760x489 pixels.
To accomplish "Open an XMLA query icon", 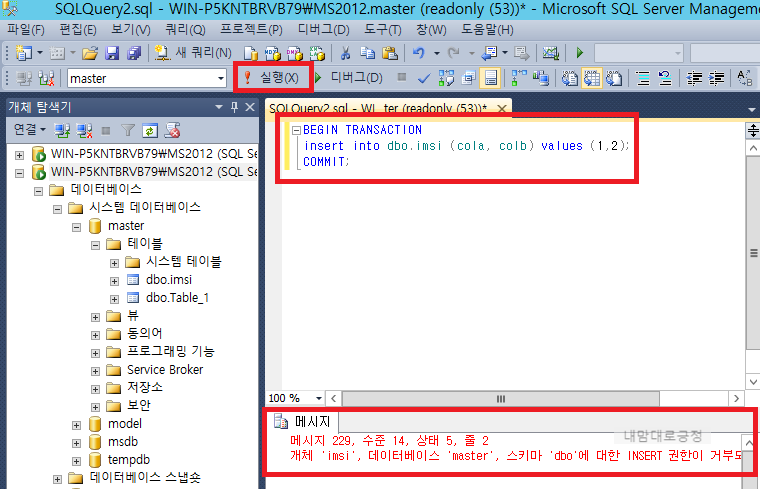I will [x=317, y=53].
